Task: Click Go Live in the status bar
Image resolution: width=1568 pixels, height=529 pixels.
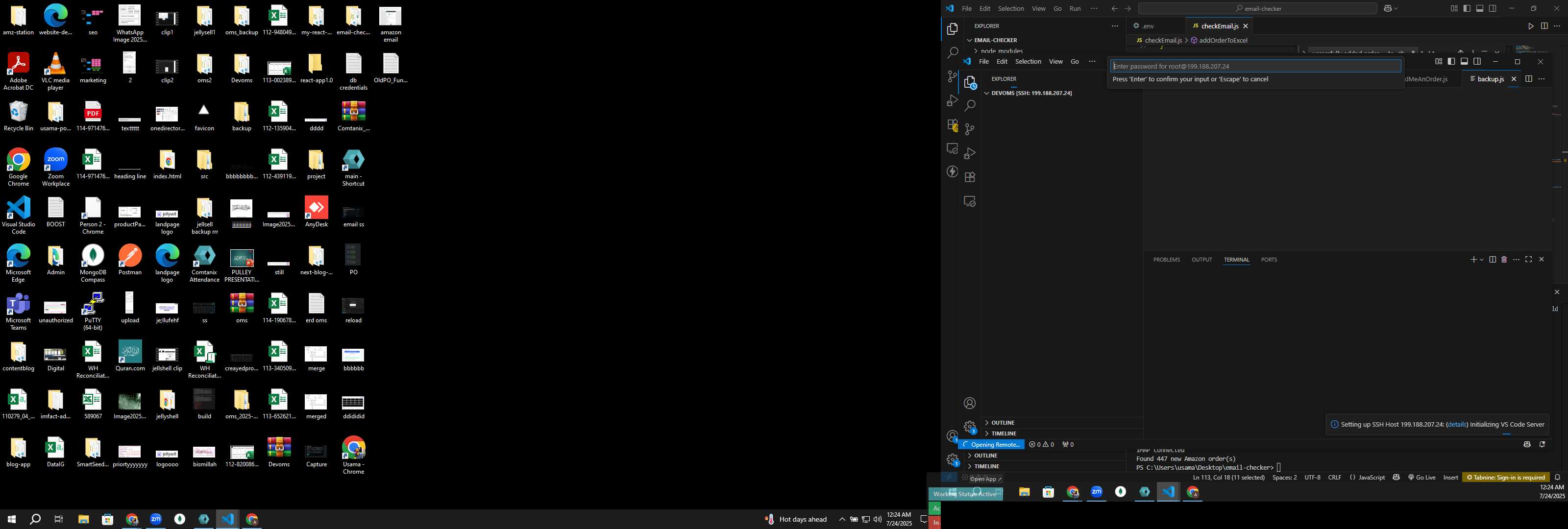Action: pos(1422,477)
